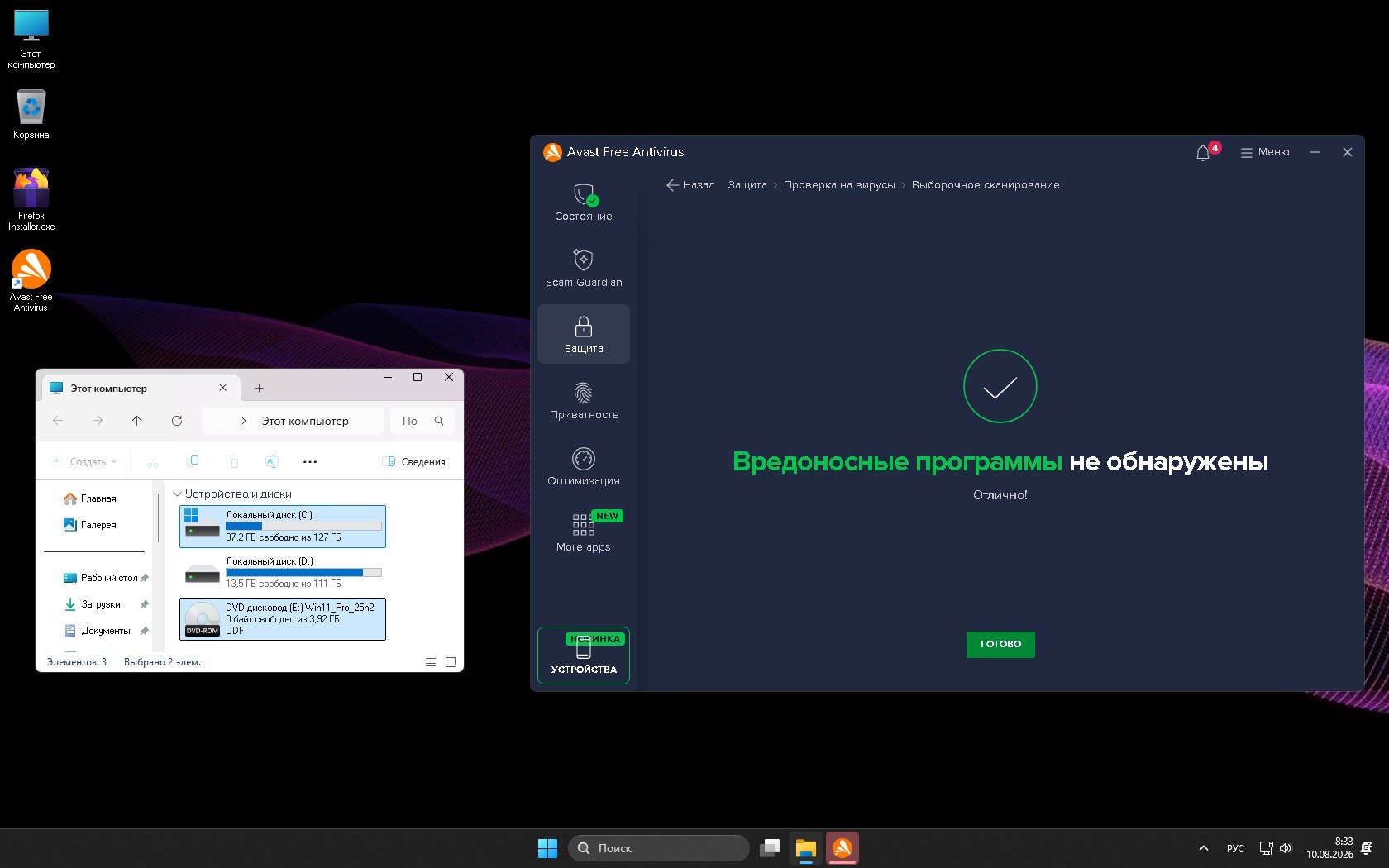Open Приватность section in Avast sidebar
The width and height of the screenshot is (1389, 868).
583,401
